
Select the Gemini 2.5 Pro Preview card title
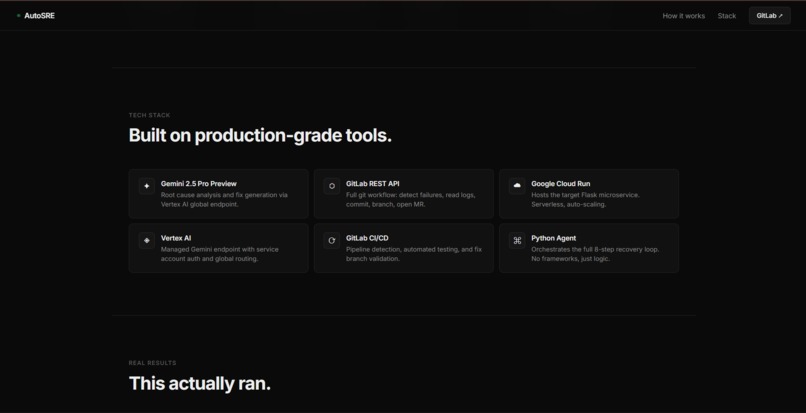pos(198,184)
